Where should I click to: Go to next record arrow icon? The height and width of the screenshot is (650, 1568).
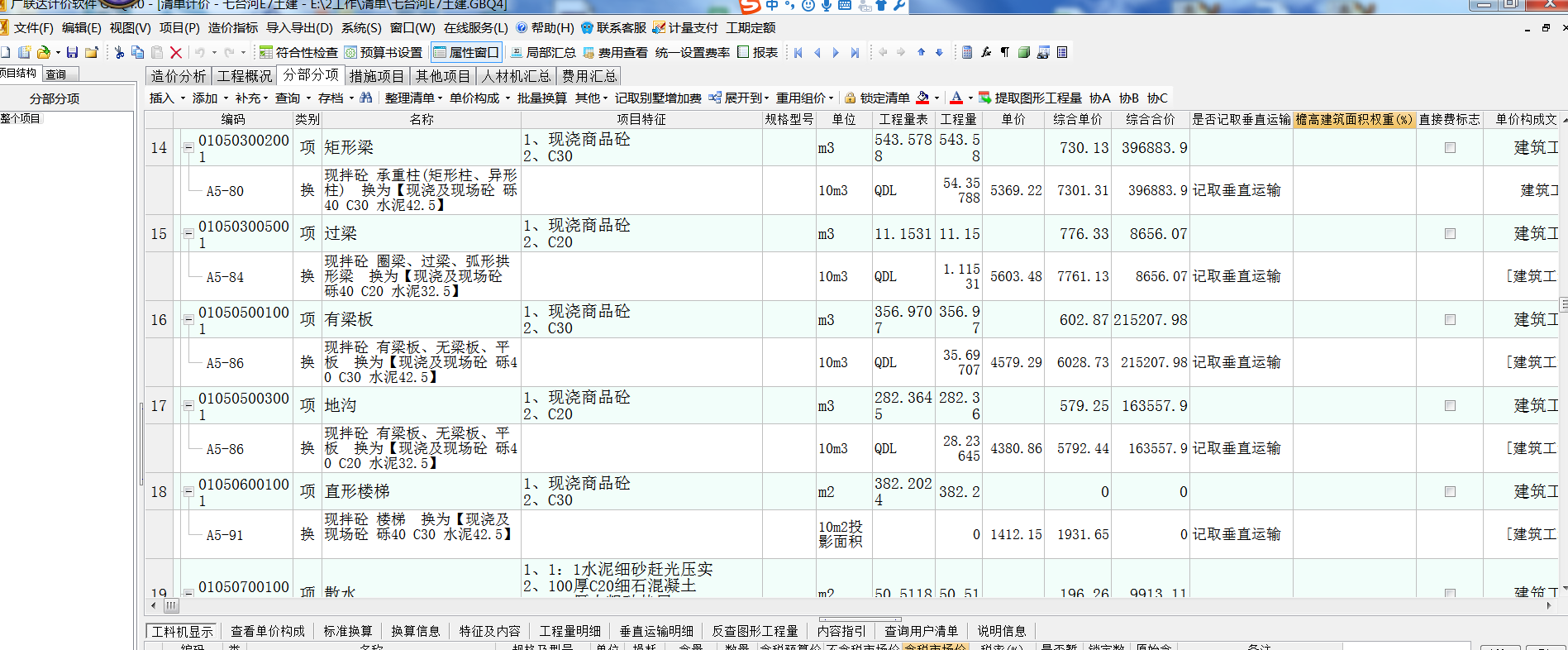click(836, 52)
